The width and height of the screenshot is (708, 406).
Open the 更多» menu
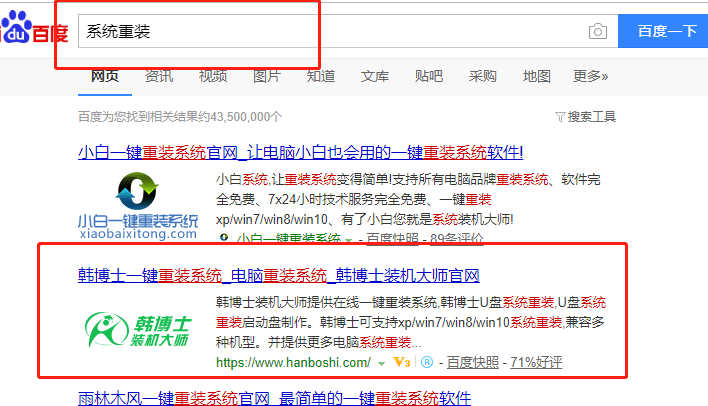pos(590,76)
